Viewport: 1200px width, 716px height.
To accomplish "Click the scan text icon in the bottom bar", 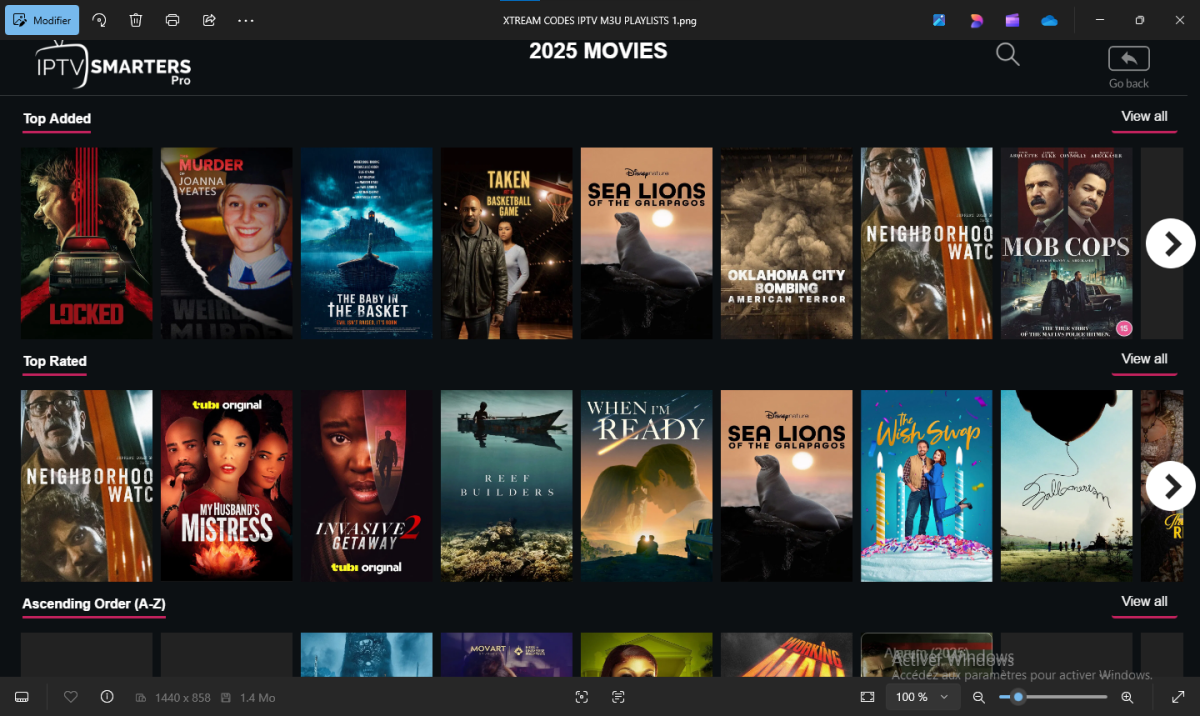I will 618,697.
